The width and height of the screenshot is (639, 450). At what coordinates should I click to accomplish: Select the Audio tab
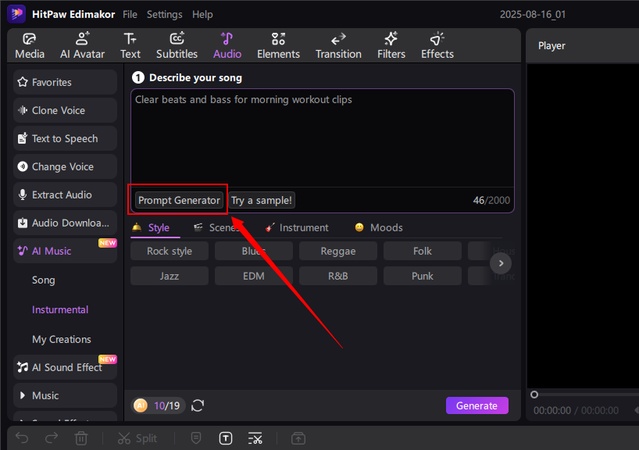tap(227, 46)
